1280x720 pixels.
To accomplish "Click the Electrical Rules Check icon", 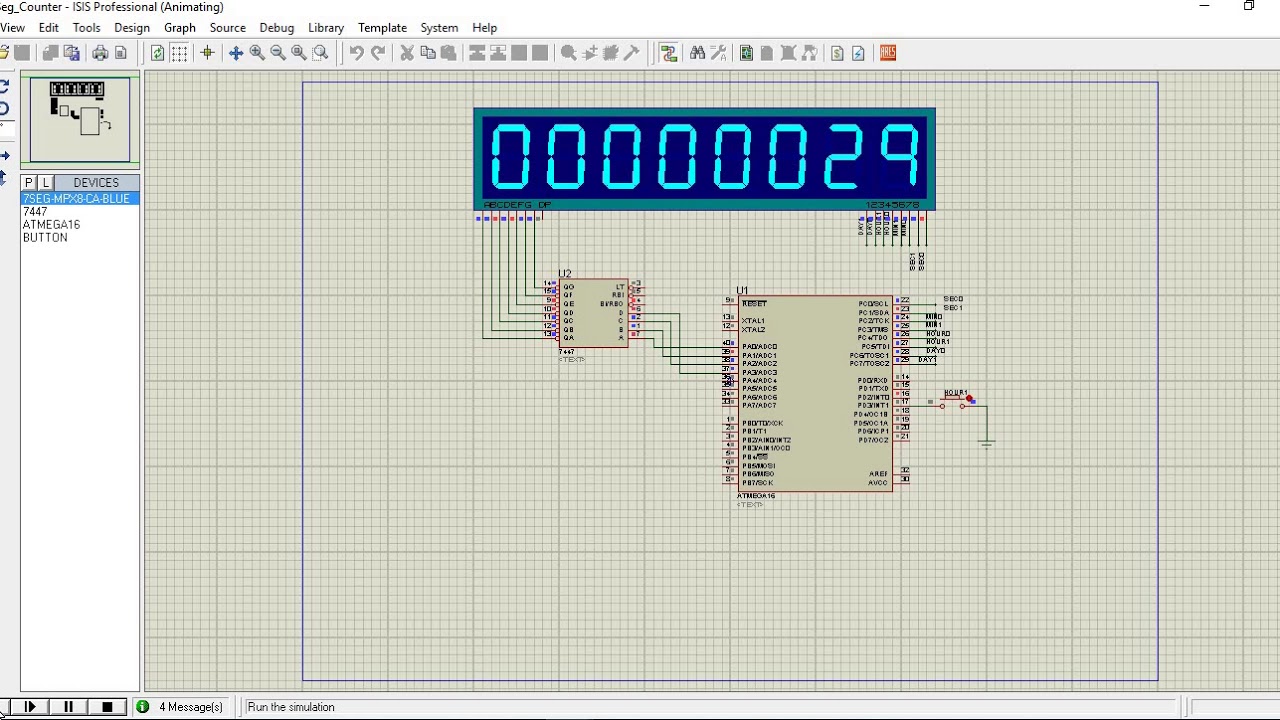I will click(858, 53).
